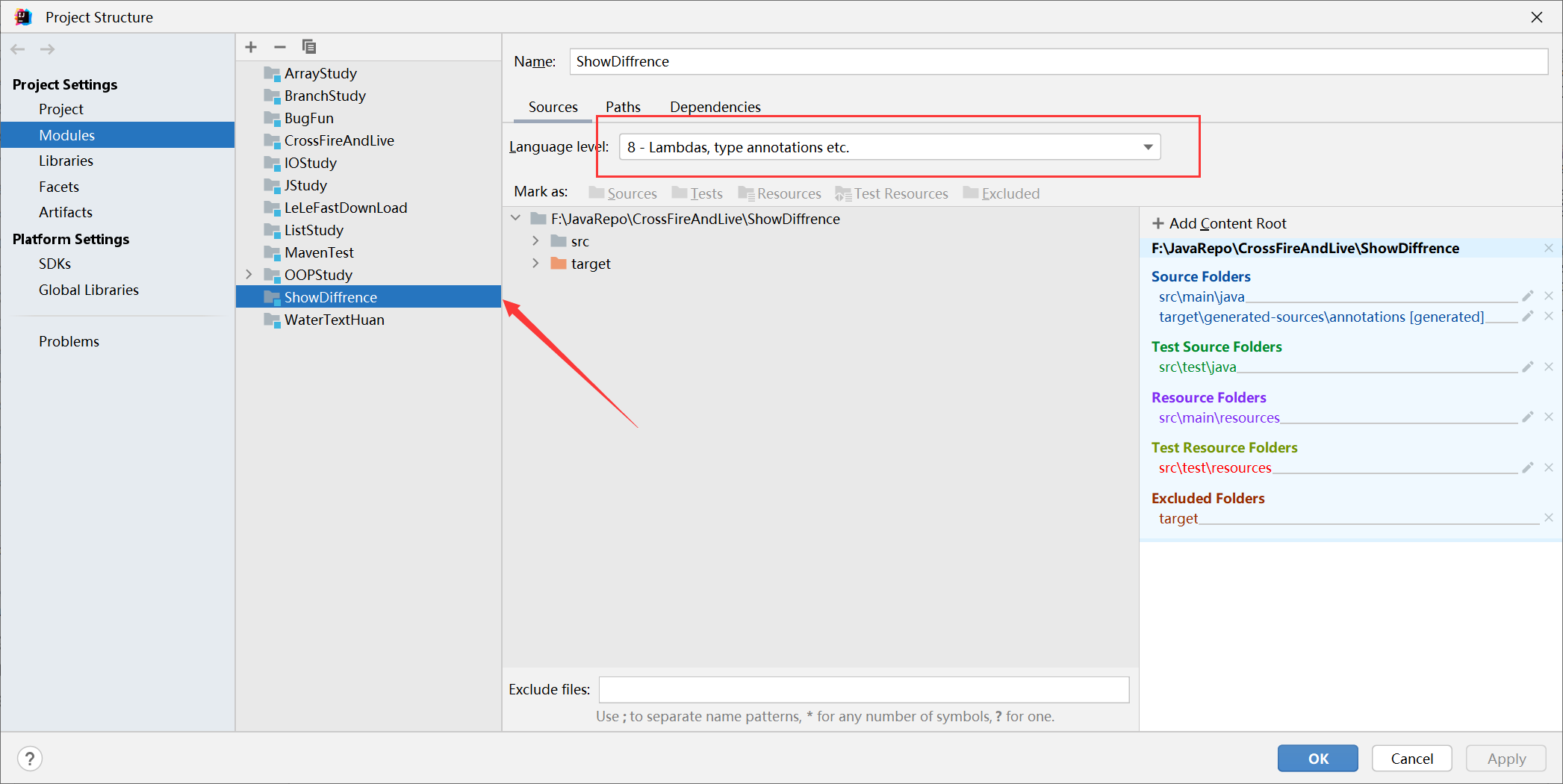Select the CrossFireAndLive module
This screenshot has height=784, width=1563.
point(339,140)
